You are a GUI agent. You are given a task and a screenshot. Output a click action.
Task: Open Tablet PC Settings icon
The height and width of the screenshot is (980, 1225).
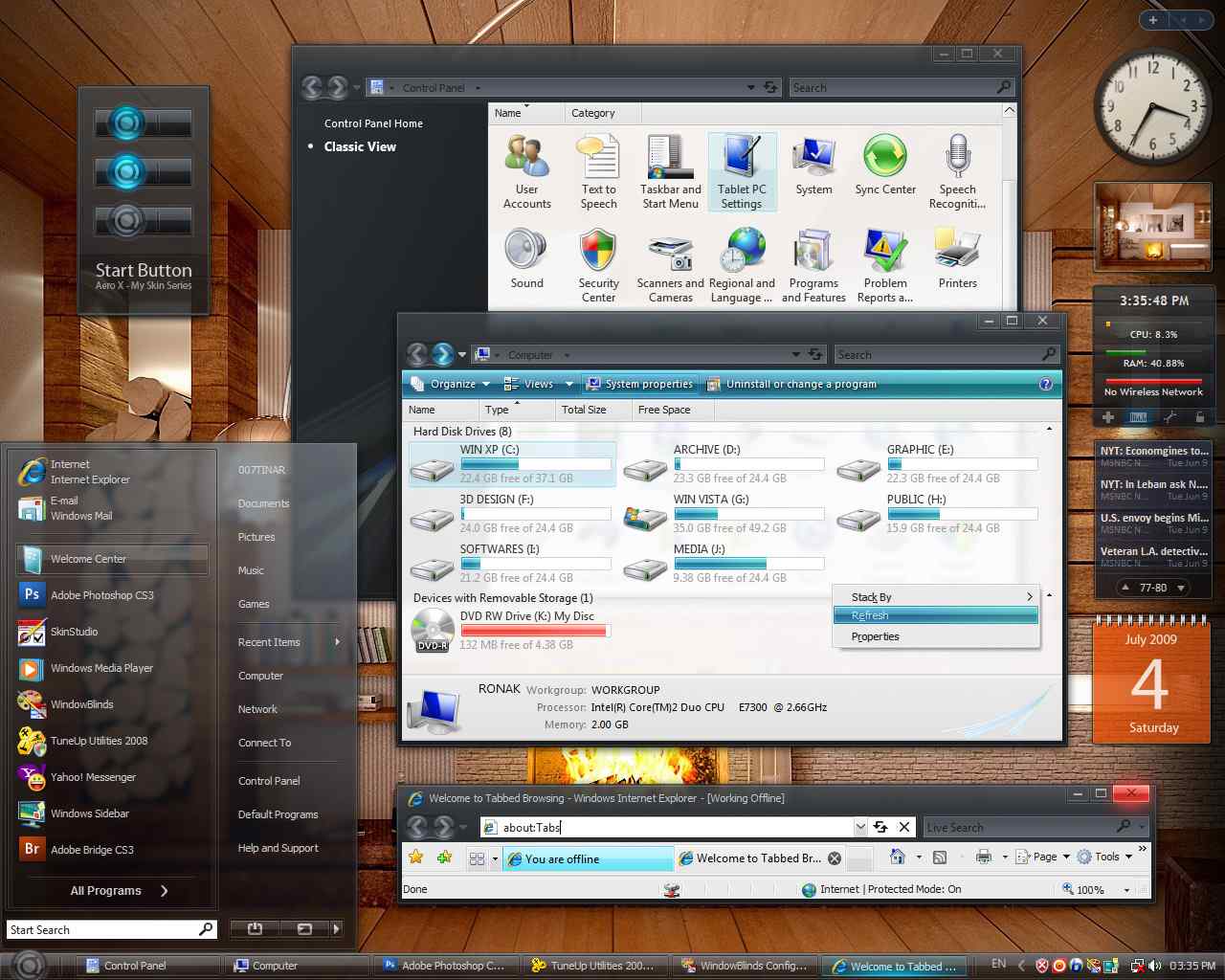click(x=742, y=171)
